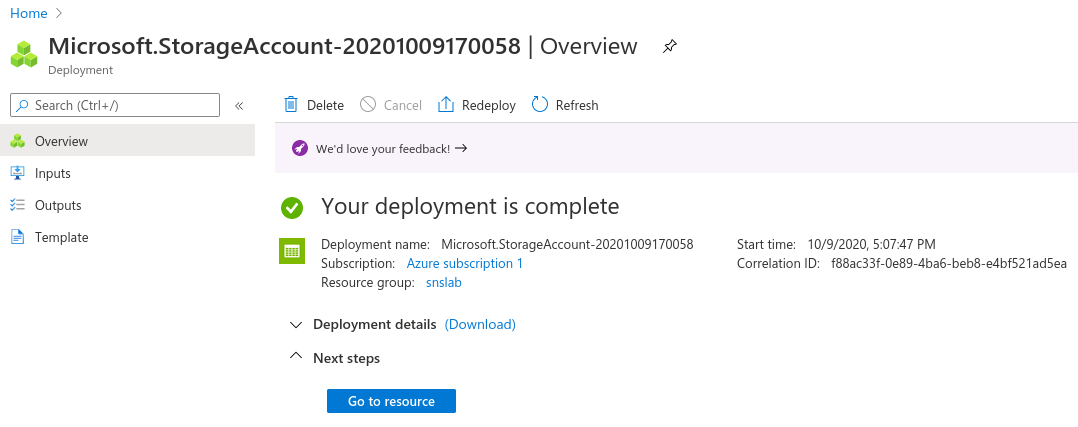This screenshot has height=427, width=1078.
Task: Click the green deployment cubes icon in header
Action: (24, 54)
